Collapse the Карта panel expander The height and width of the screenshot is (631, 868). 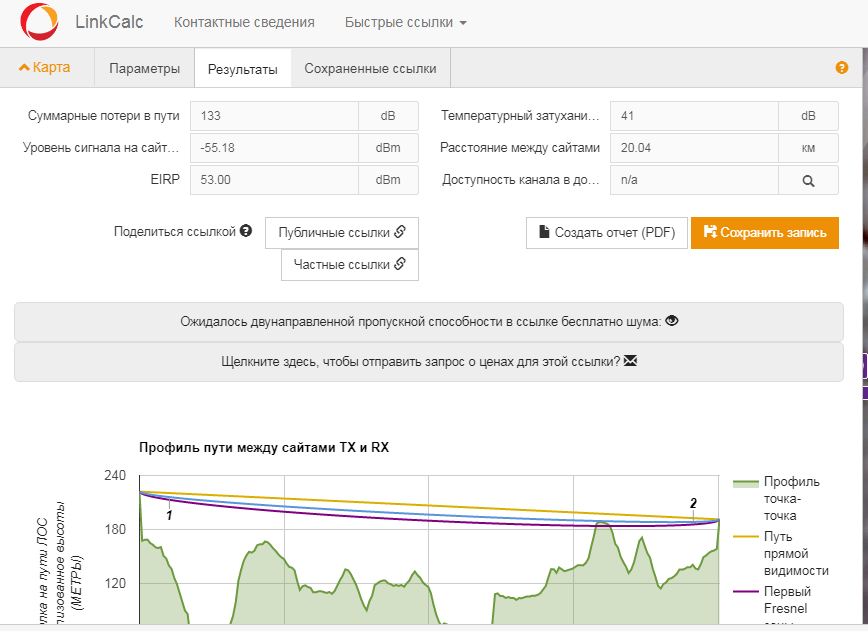[x=45, y=68]
